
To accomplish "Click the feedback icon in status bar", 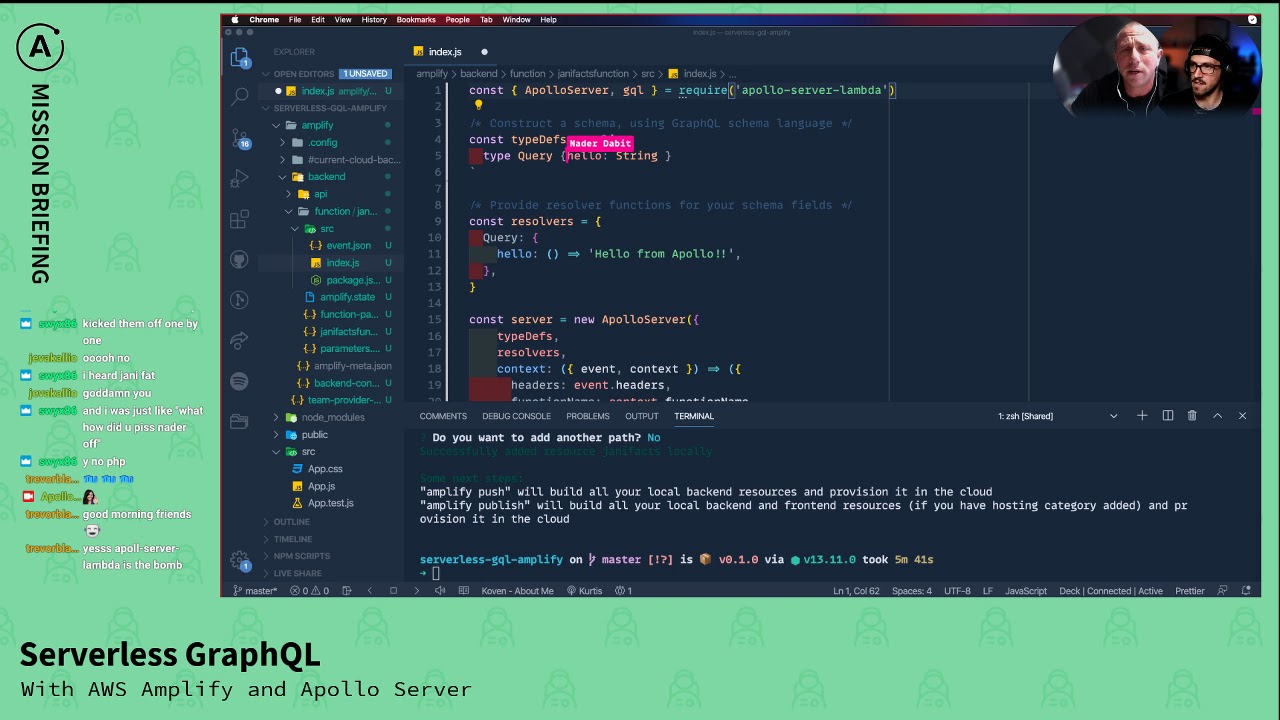I will (x=1222, y=591).
